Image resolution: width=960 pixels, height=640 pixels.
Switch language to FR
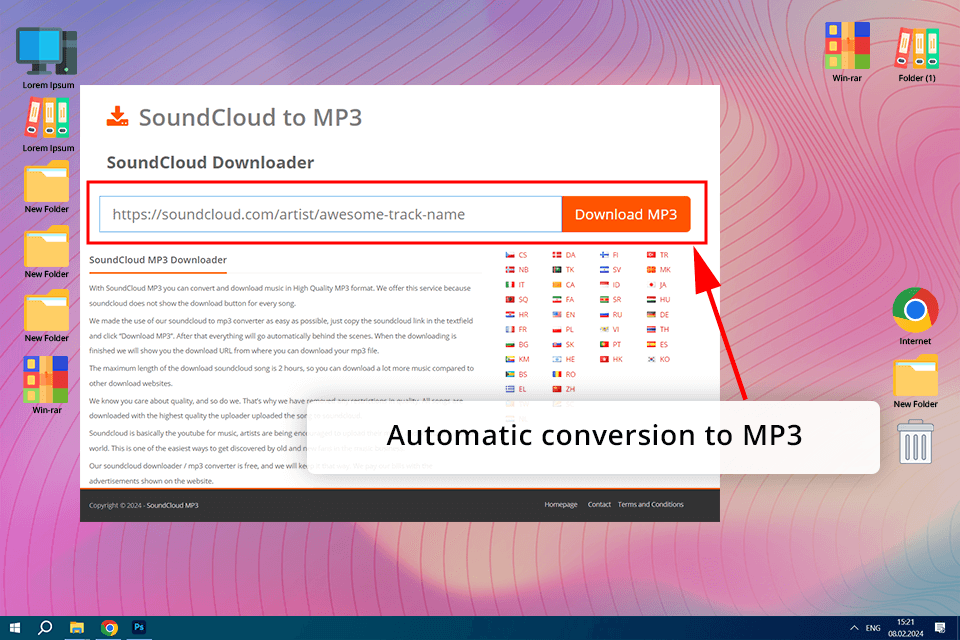[523, 329]
